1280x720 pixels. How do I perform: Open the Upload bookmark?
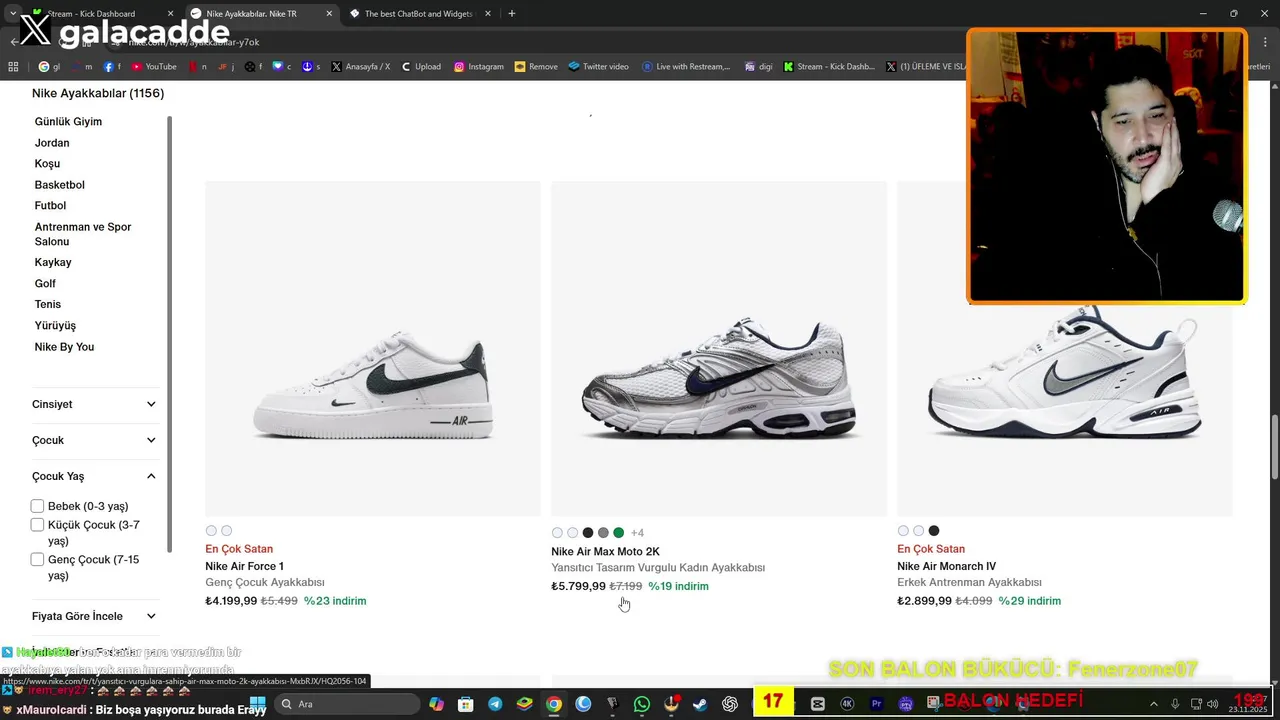(421, 67)
